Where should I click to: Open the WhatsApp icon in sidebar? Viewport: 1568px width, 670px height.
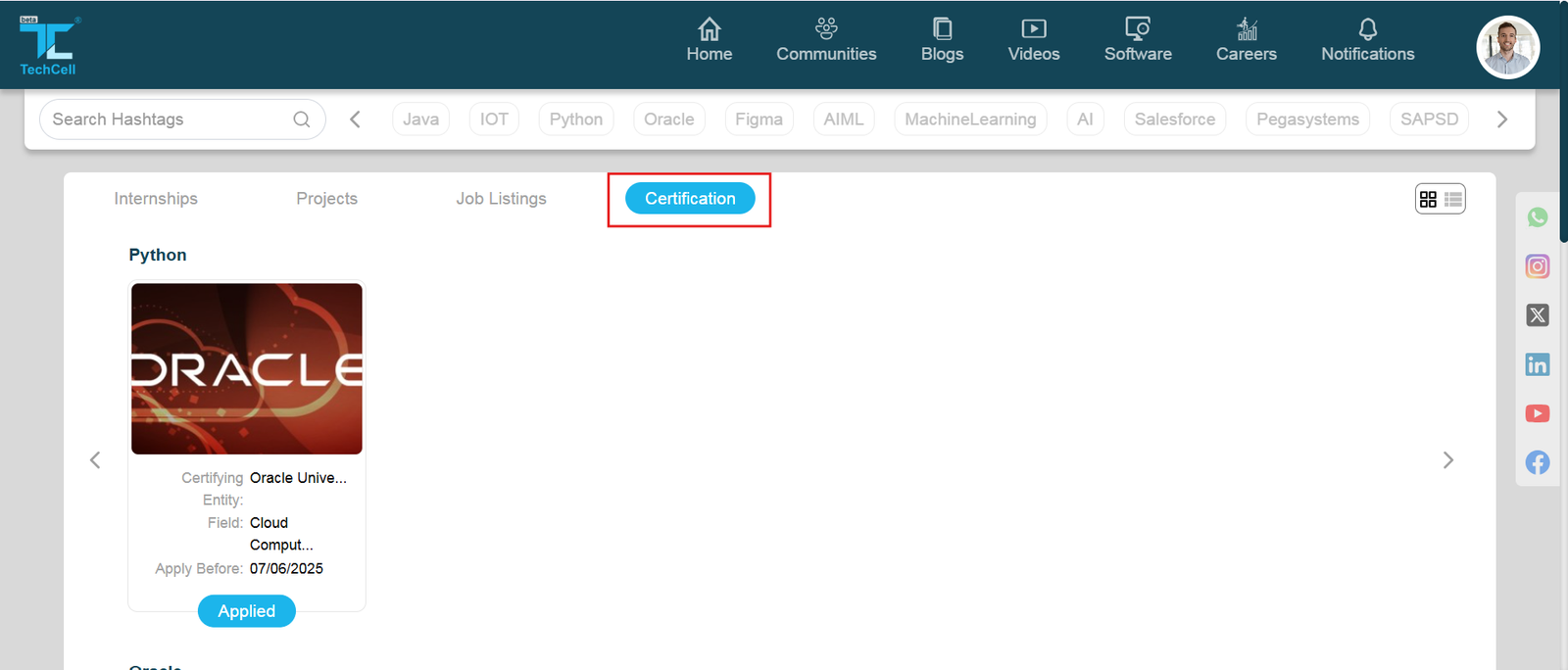[x=1537, y=217]
